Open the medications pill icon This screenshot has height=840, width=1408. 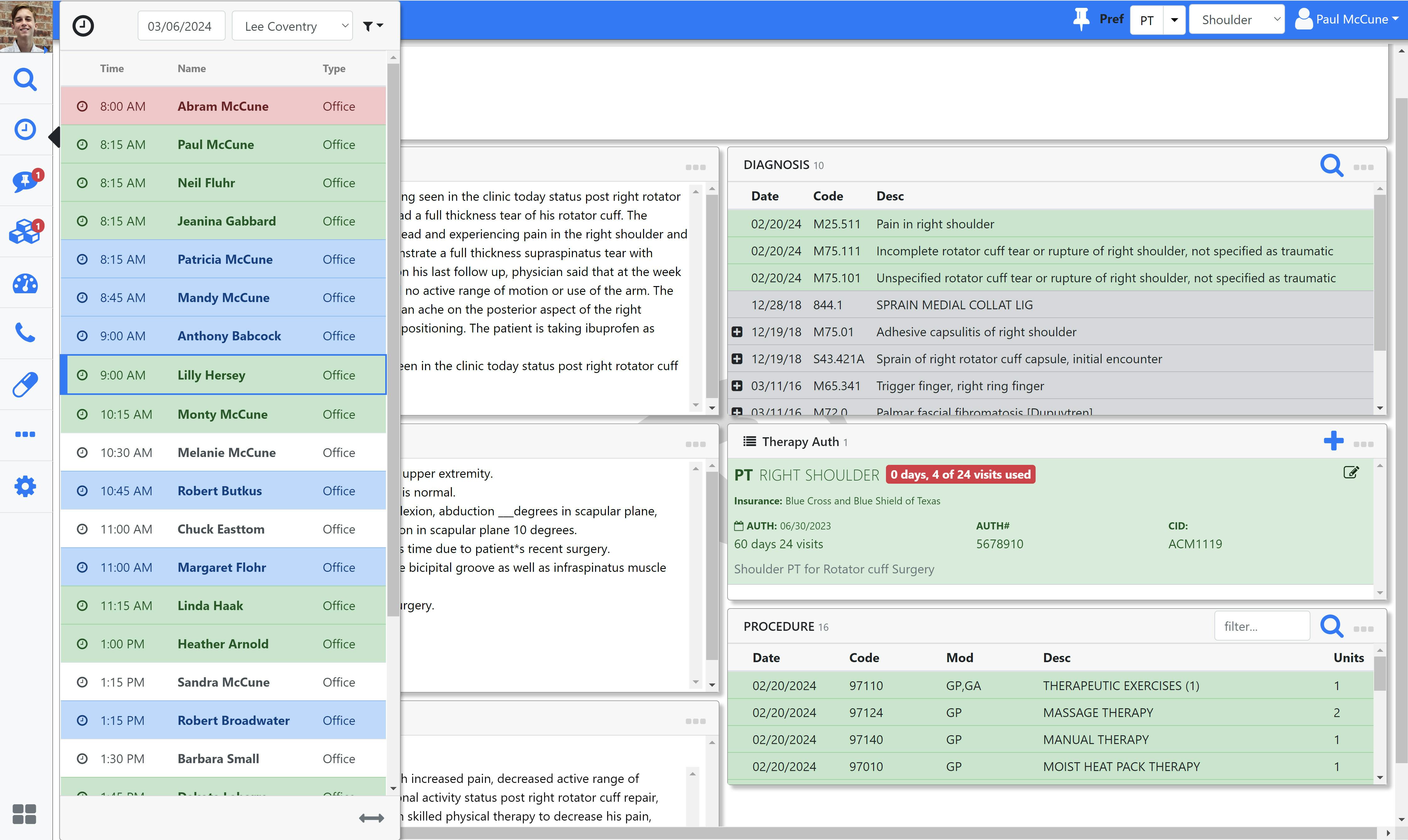coord(25,384)
